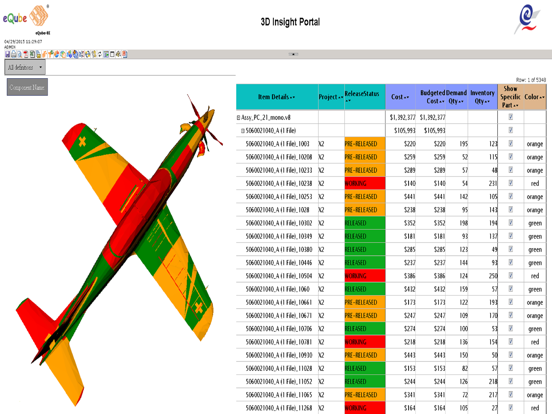Collapse the header using the center grip handle
The width and height of the screenshot is (552, 414).
[293, 54]
